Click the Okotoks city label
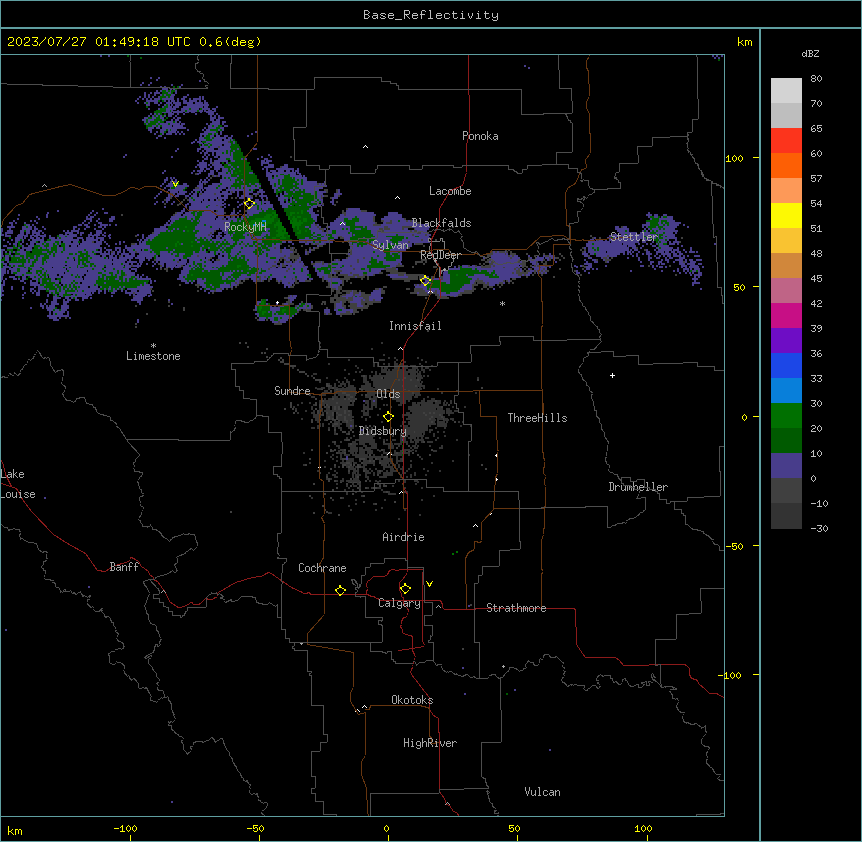The height and width of the screenshot is (842, 862). click(412, 700)
